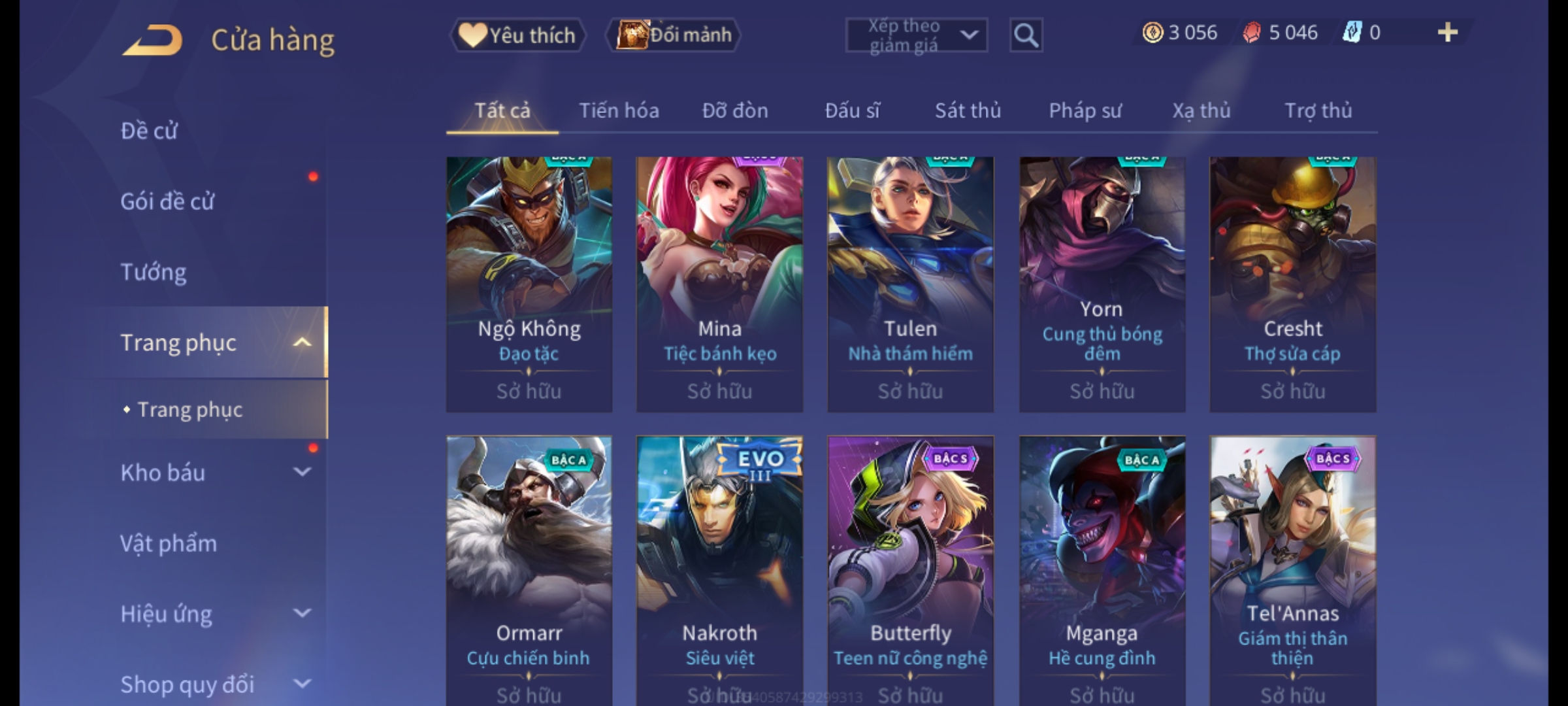Open the Tướng sidebar menu
Image resolution: width=1568 pixels, height=706 pixels.
[x=154, y=272]
